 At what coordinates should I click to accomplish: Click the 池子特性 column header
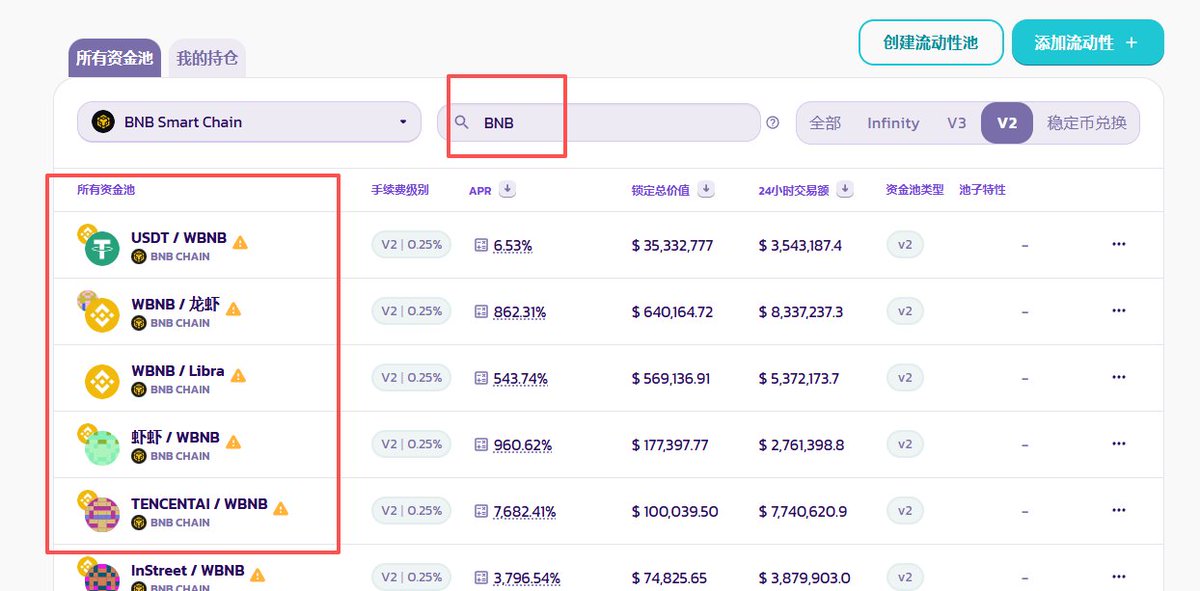point(982,189)
